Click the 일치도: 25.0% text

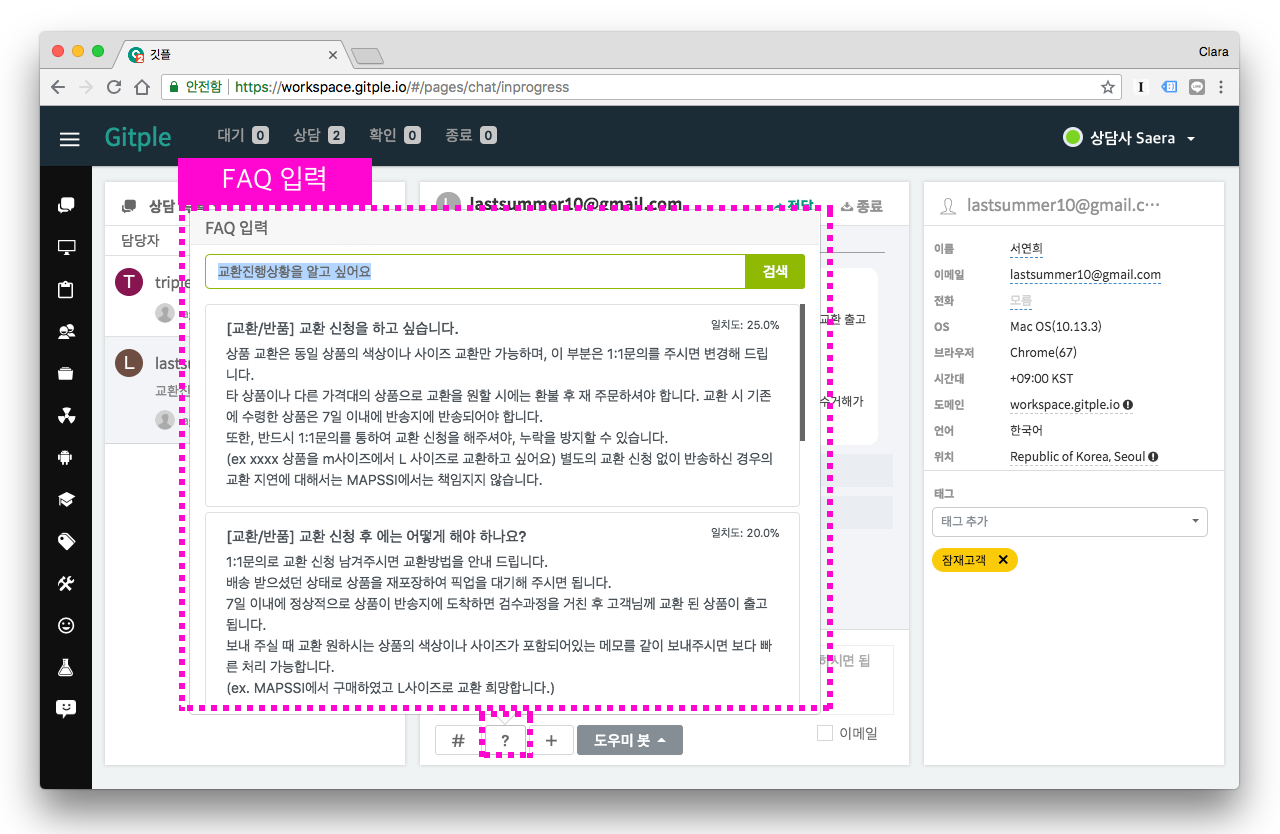[x=744, y=325]
